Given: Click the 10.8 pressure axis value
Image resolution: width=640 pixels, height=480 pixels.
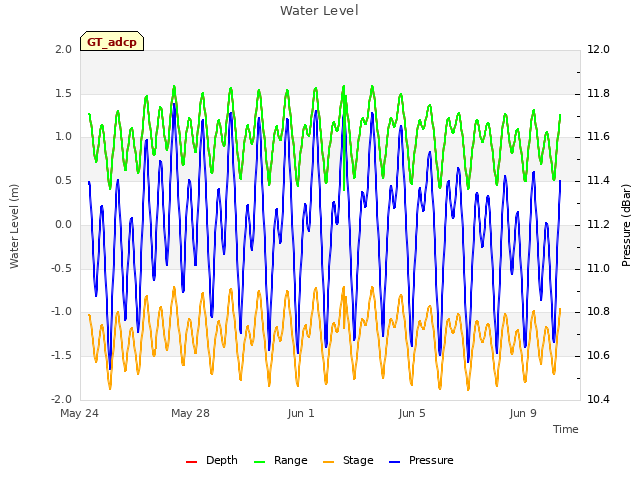Looking at the screenshot, I should click(598, 311).
